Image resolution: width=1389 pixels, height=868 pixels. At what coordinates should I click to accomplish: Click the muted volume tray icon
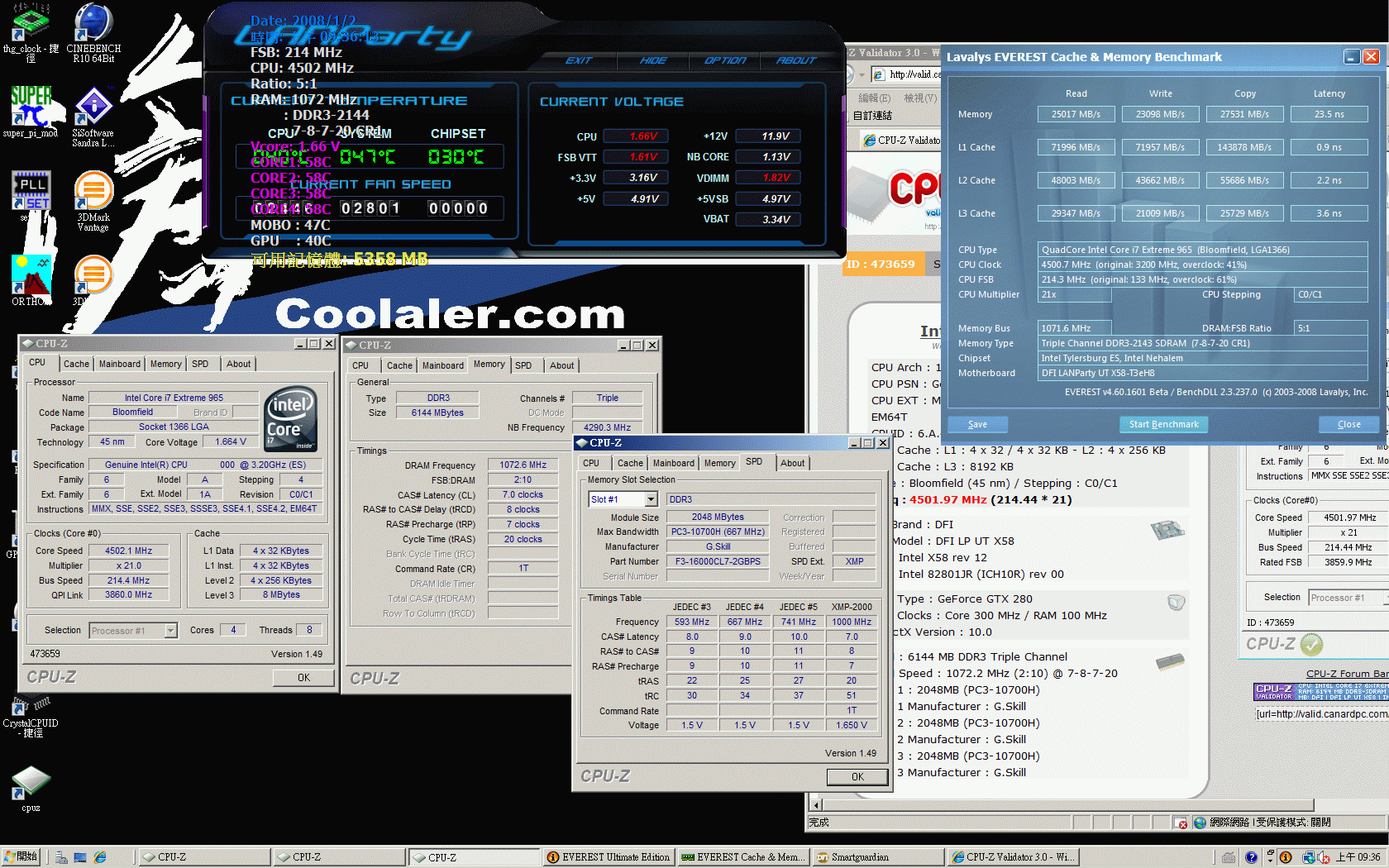tap(1323, 857)
